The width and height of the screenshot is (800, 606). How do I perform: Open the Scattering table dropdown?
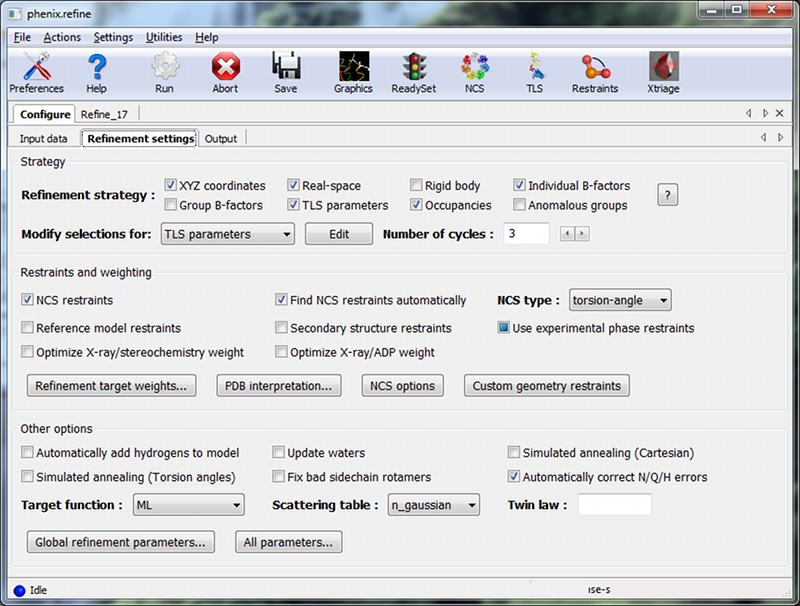click(x=433, y=505)
